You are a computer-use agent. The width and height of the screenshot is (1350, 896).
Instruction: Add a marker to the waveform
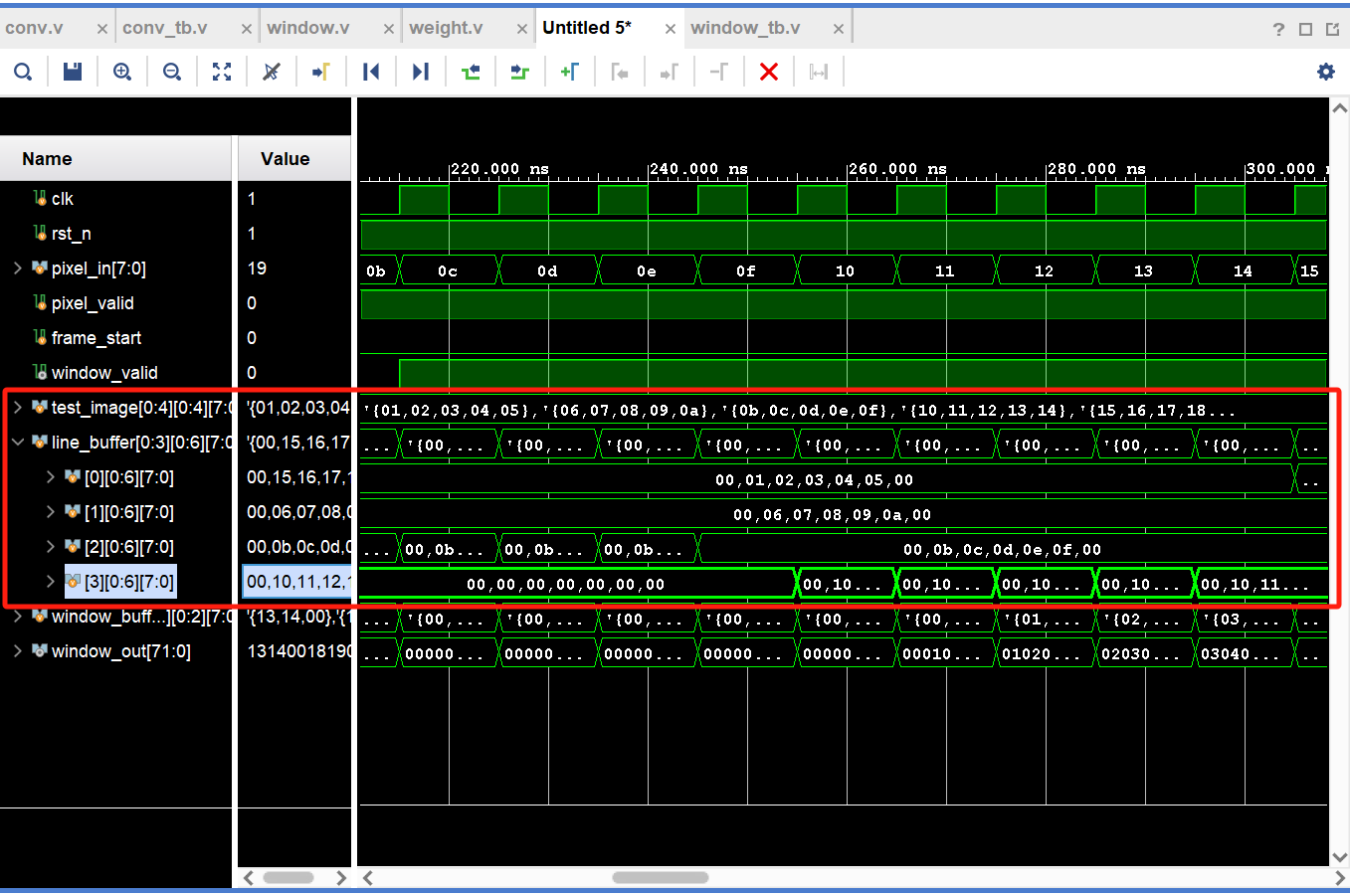pyautogui.click(x=570, y=72)
